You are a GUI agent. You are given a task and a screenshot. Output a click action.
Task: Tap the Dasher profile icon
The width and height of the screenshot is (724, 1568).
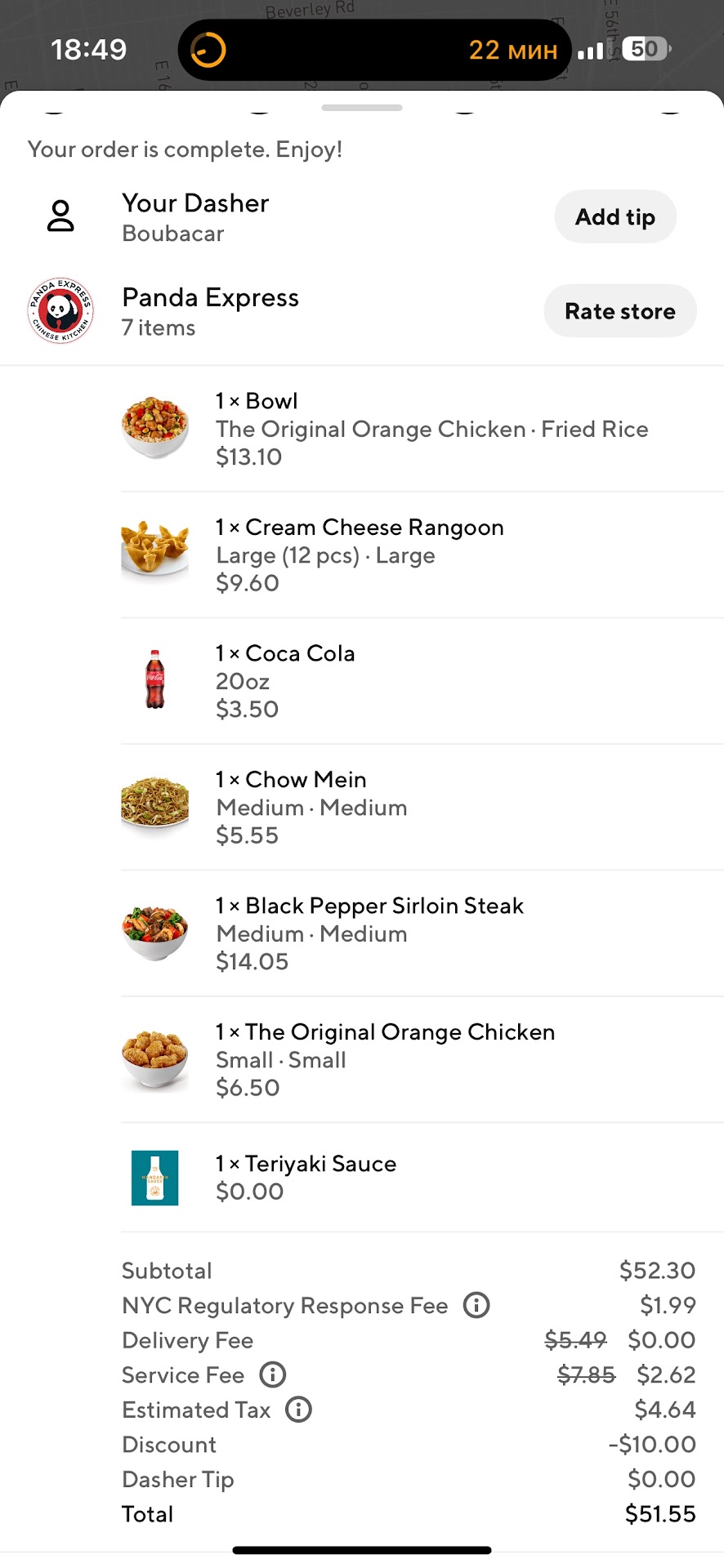(x=60, y=216)
